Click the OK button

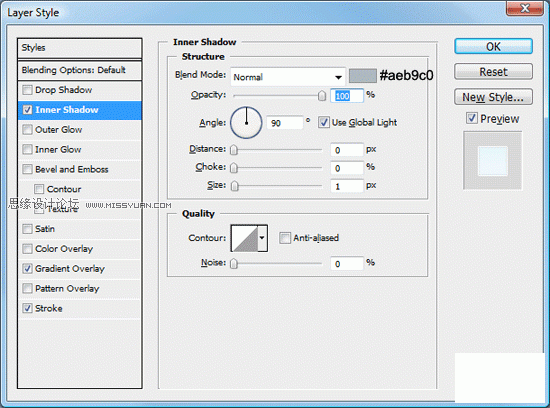click(x=493, y=47)
